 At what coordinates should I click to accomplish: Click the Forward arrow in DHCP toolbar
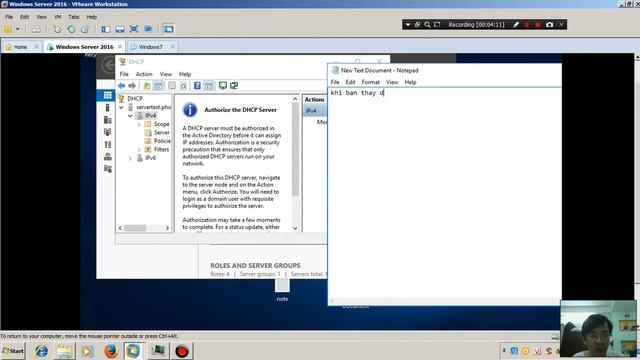132,86
